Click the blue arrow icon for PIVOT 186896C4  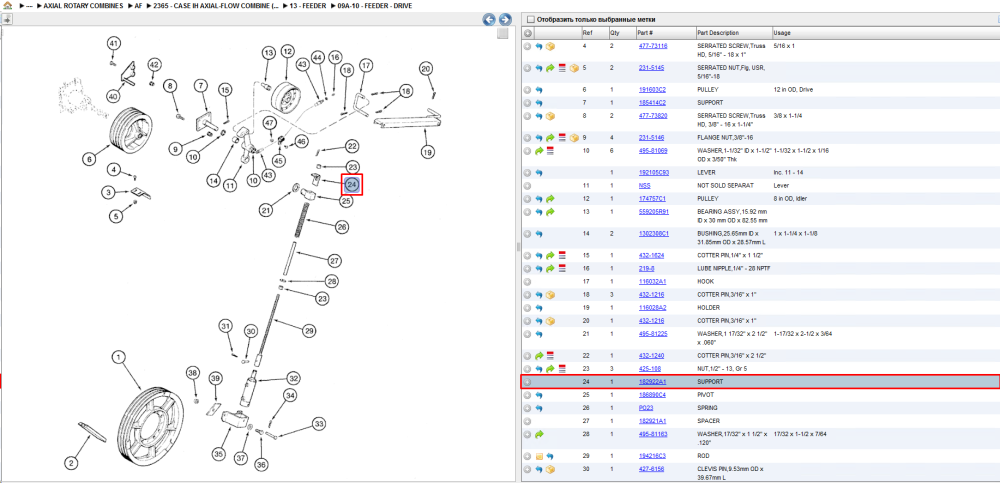click(x=539, y=395)
